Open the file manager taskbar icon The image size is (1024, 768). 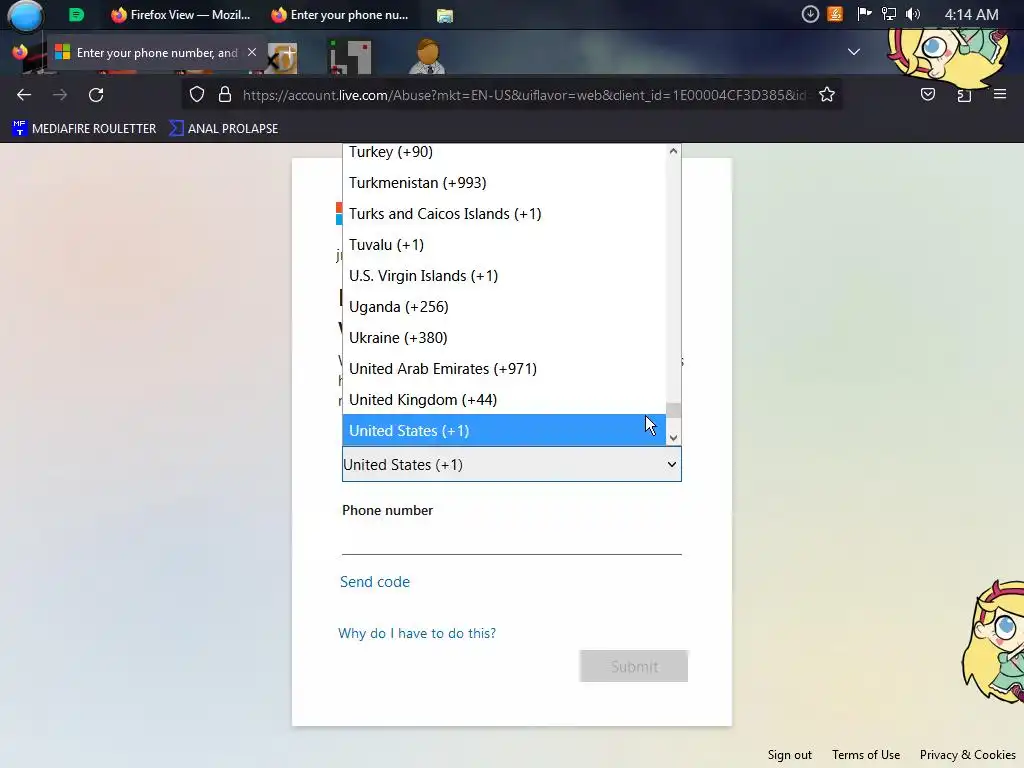coord(445,15)
